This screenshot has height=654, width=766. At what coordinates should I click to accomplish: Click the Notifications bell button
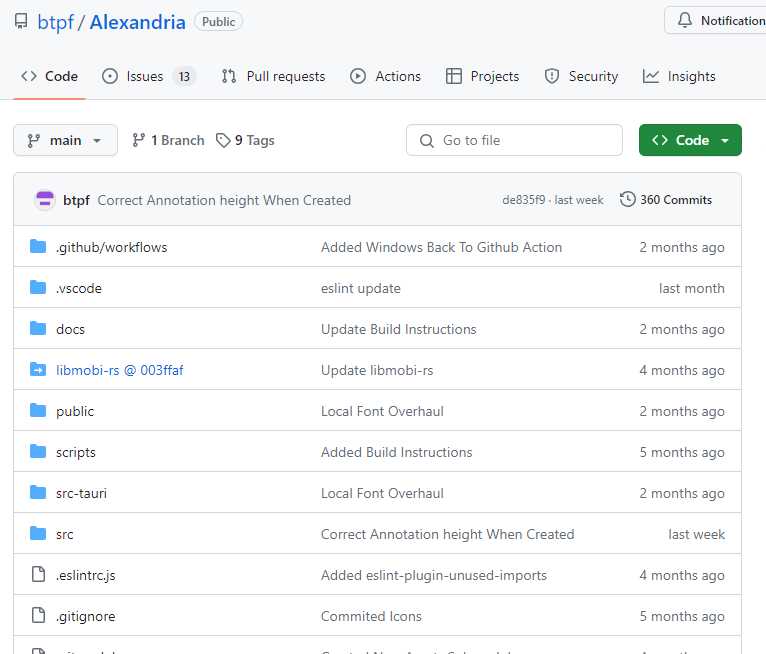715,21
